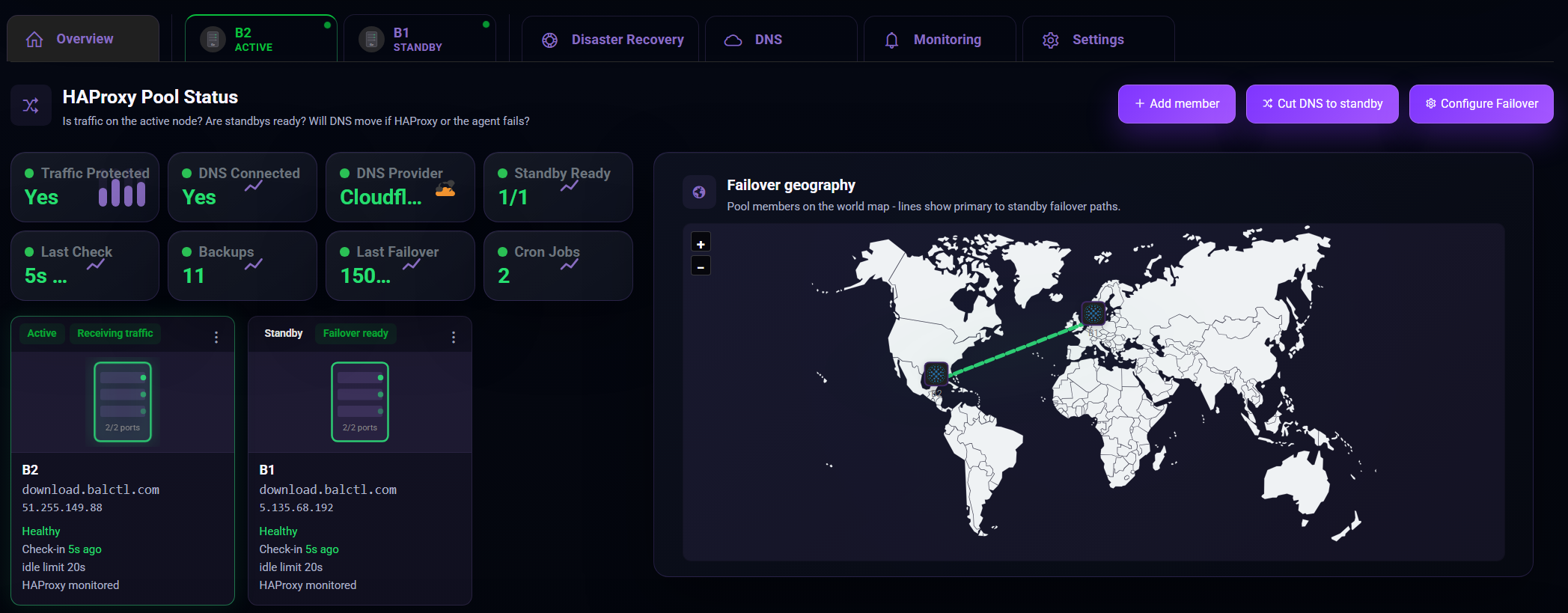The image size is (1568, 613).
Task: Click the Configure Failover button
Action: point(1481,104)
